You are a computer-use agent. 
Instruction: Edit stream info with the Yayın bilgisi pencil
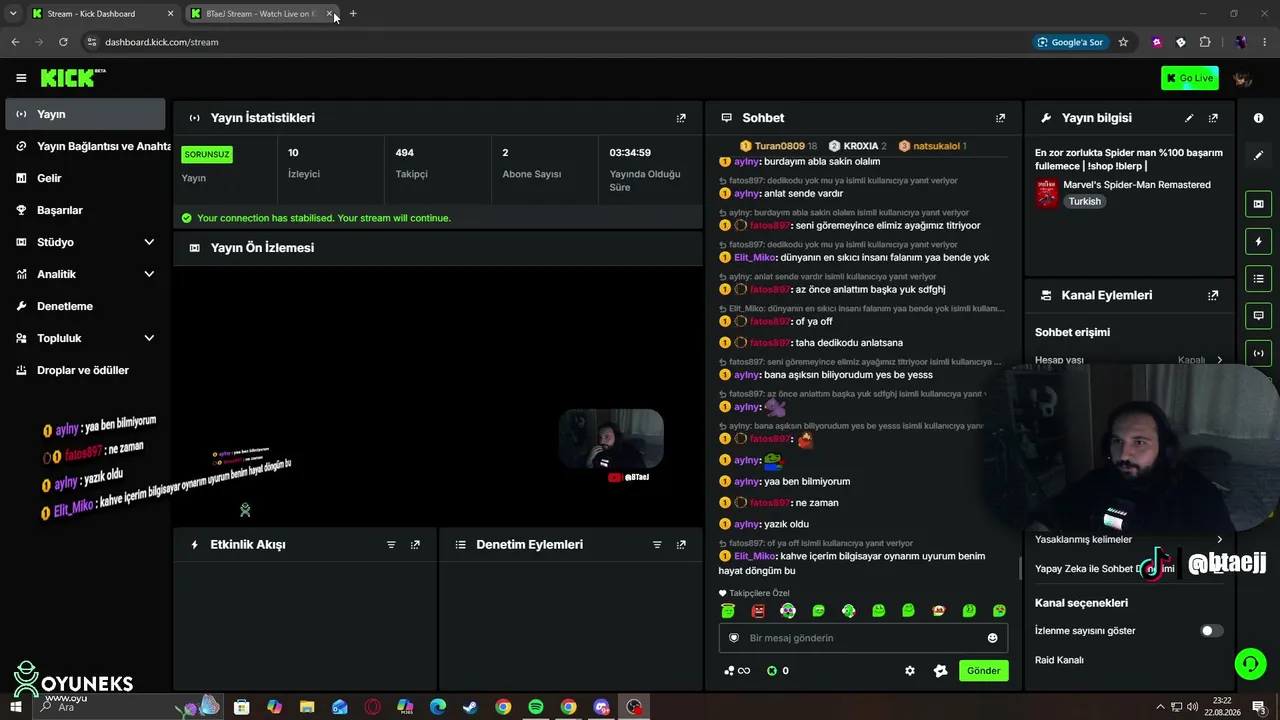pyautogui.click(x=1189, y=118)
